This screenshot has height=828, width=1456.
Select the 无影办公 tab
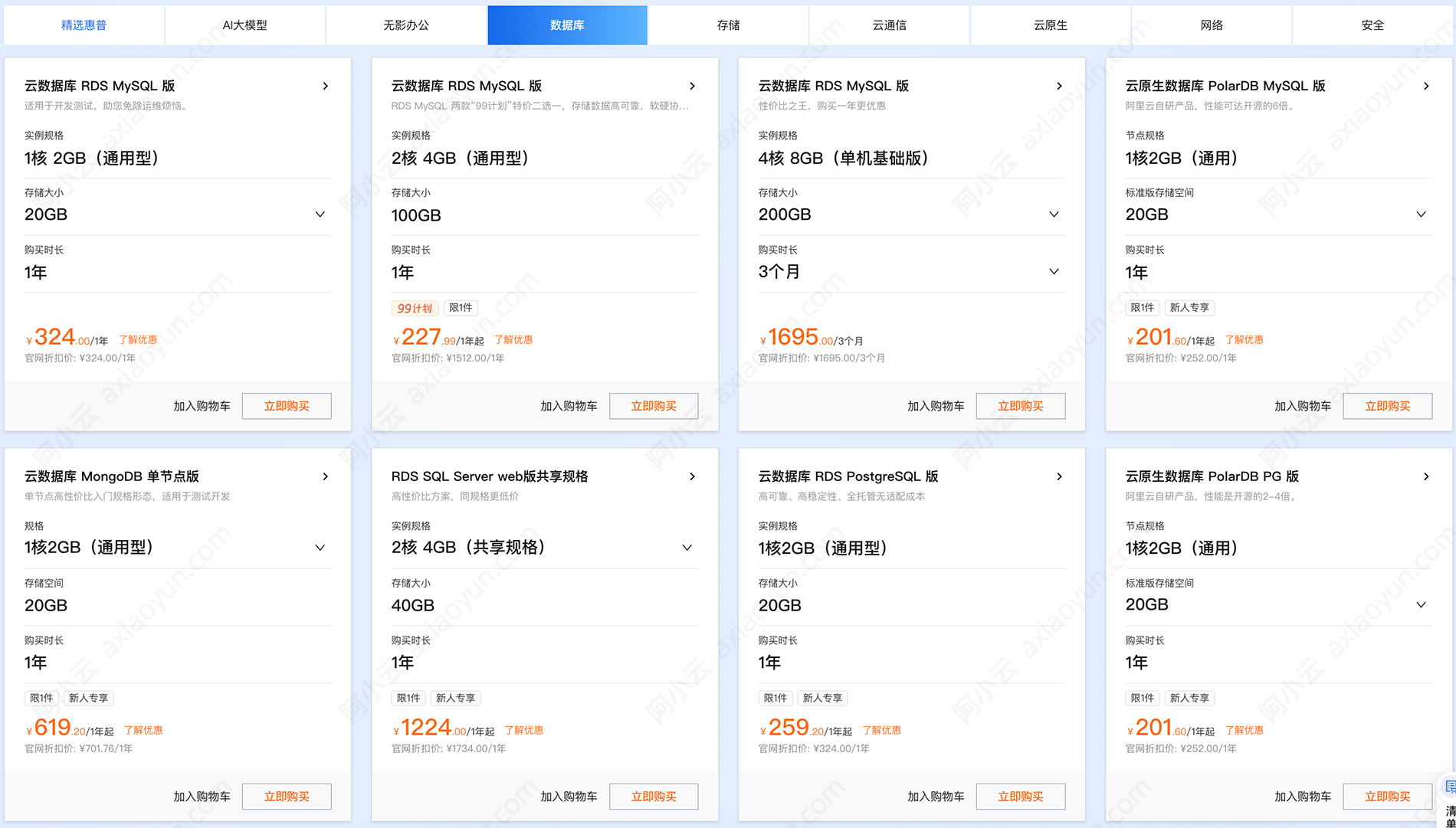(406, 25)
